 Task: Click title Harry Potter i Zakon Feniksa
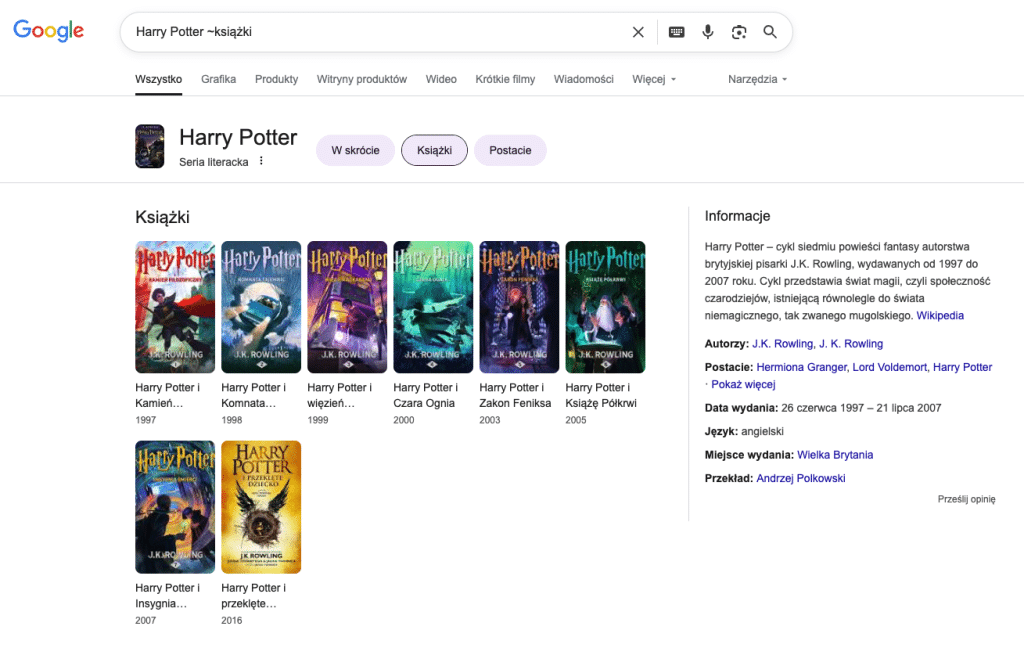tap(515, 395)
